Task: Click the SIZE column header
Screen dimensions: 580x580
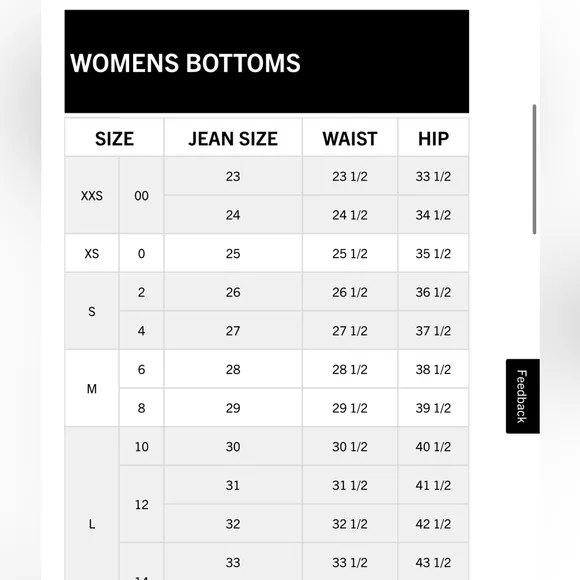Action: point(114,138)
